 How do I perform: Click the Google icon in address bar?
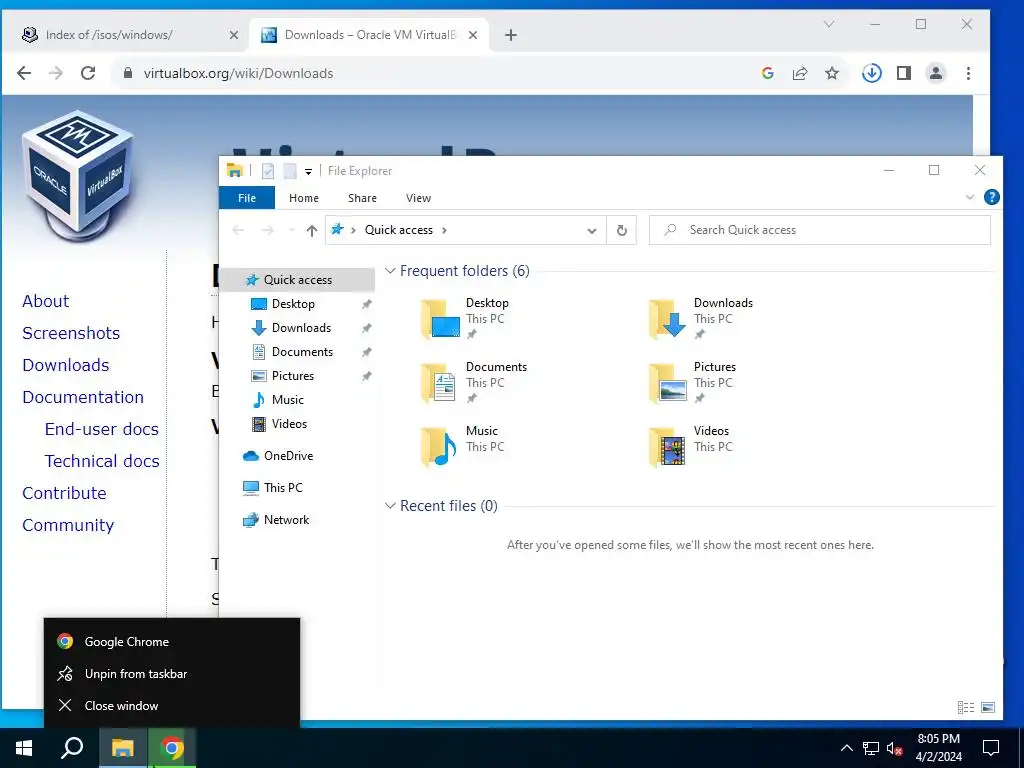pos(768,73)
